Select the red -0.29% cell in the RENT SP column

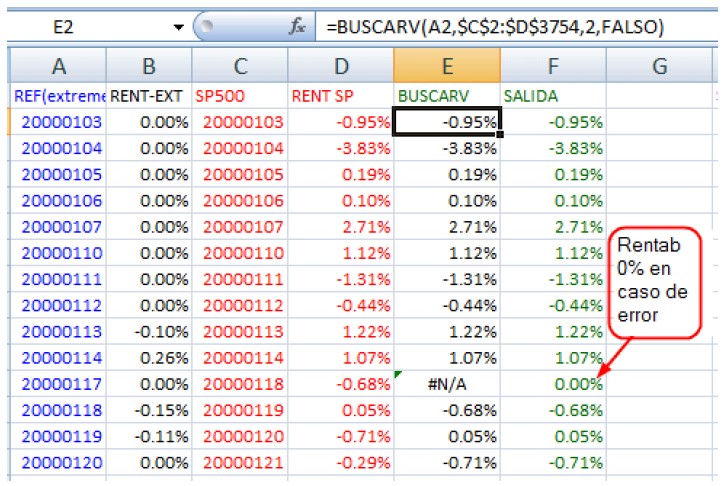[x=341, y=462]
